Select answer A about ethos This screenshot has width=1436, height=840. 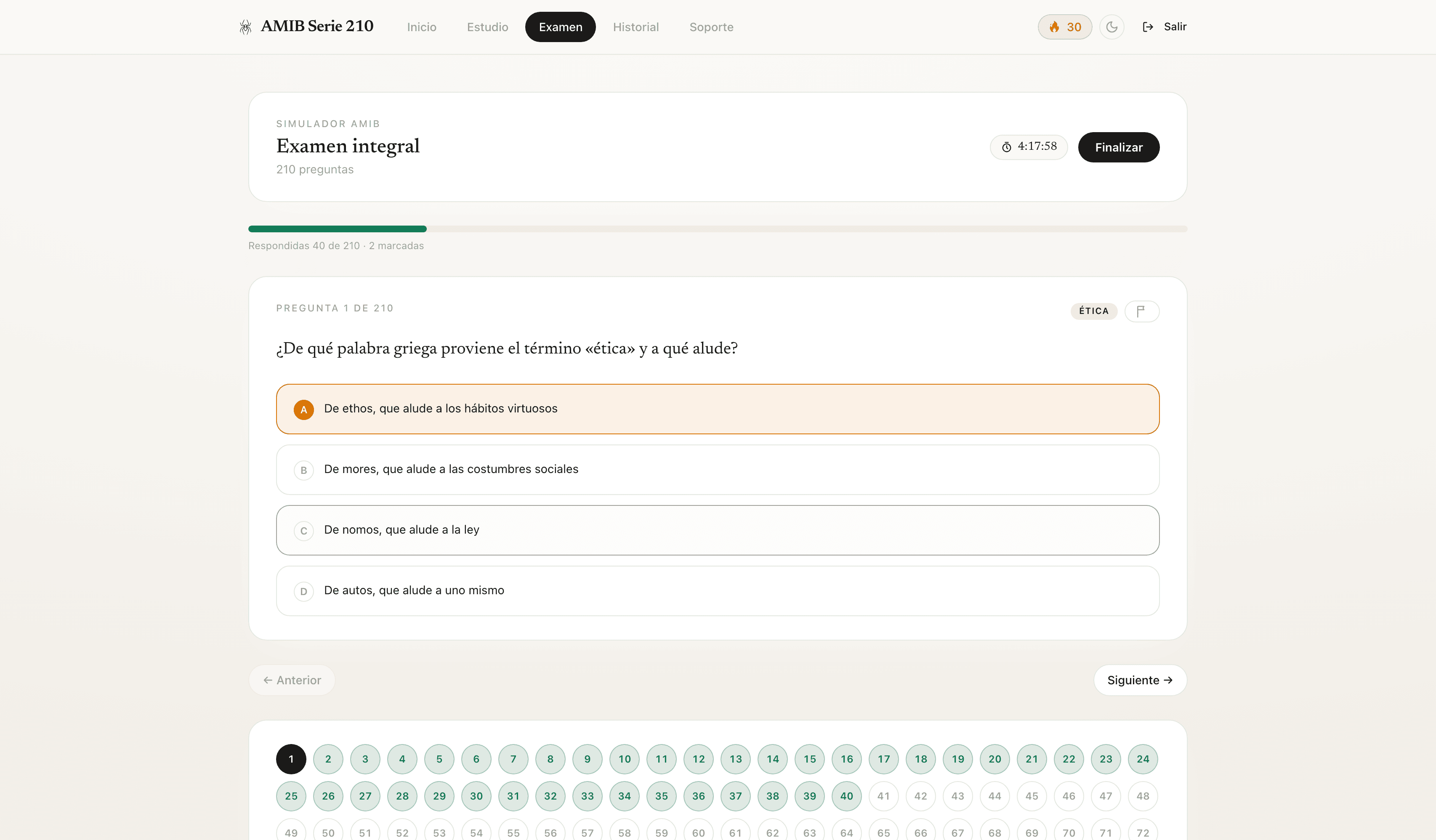point(718,409)
